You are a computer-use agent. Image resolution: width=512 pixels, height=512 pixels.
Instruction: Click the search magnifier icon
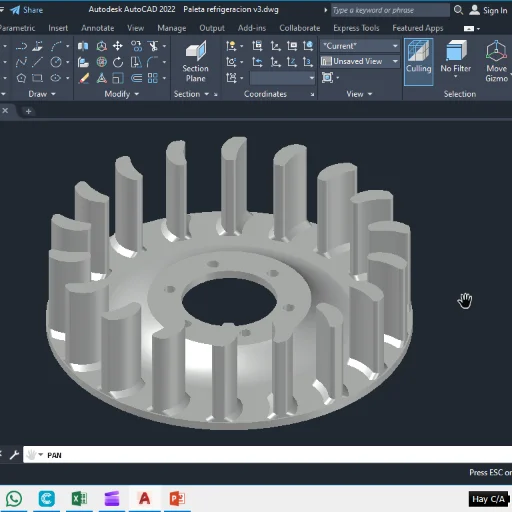[458, 10]
